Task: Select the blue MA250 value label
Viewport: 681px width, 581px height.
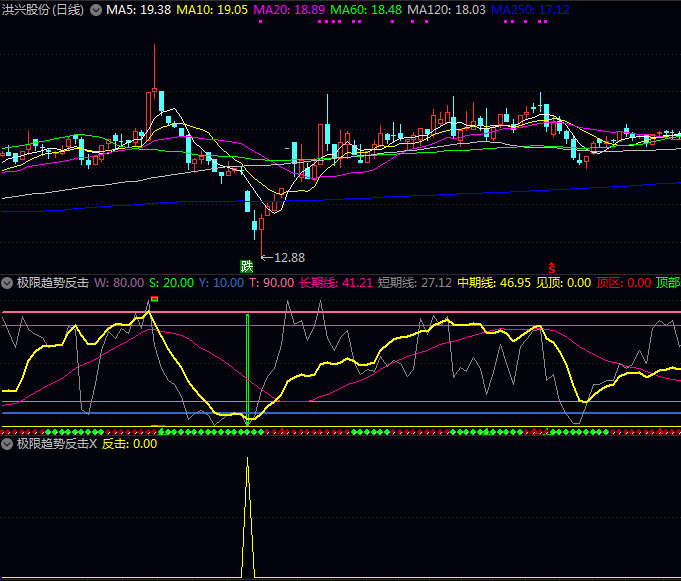Action: pos(531,10)
